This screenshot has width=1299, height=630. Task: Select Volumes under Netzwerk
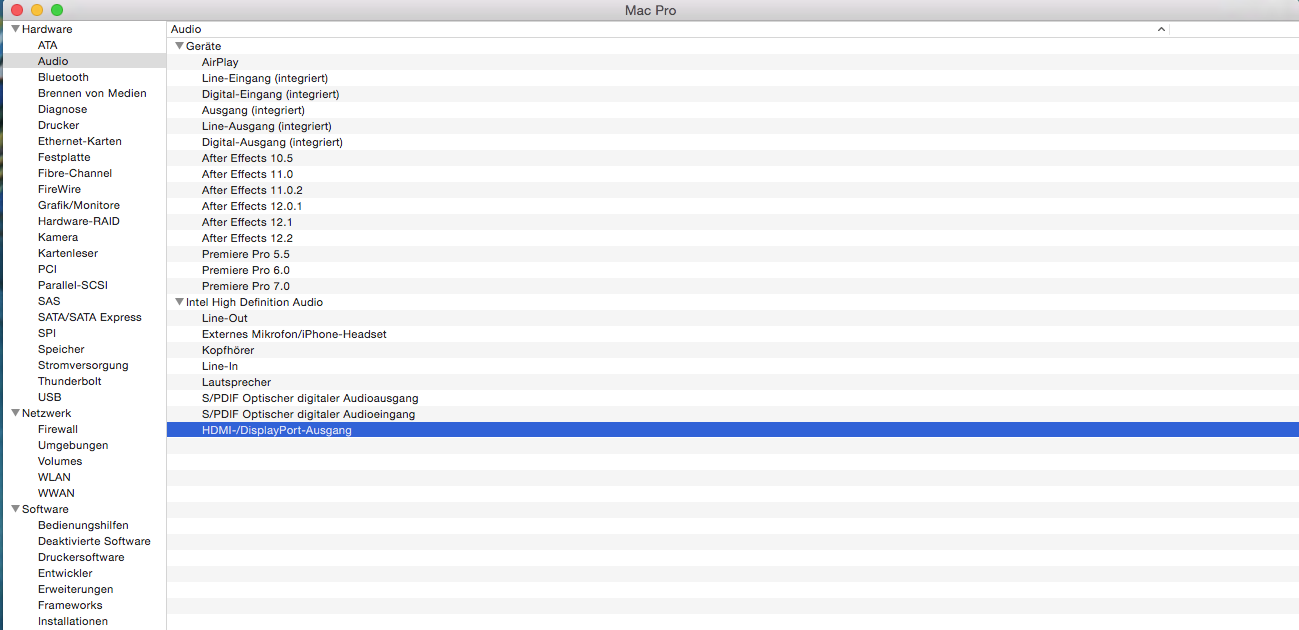point(60,461)
